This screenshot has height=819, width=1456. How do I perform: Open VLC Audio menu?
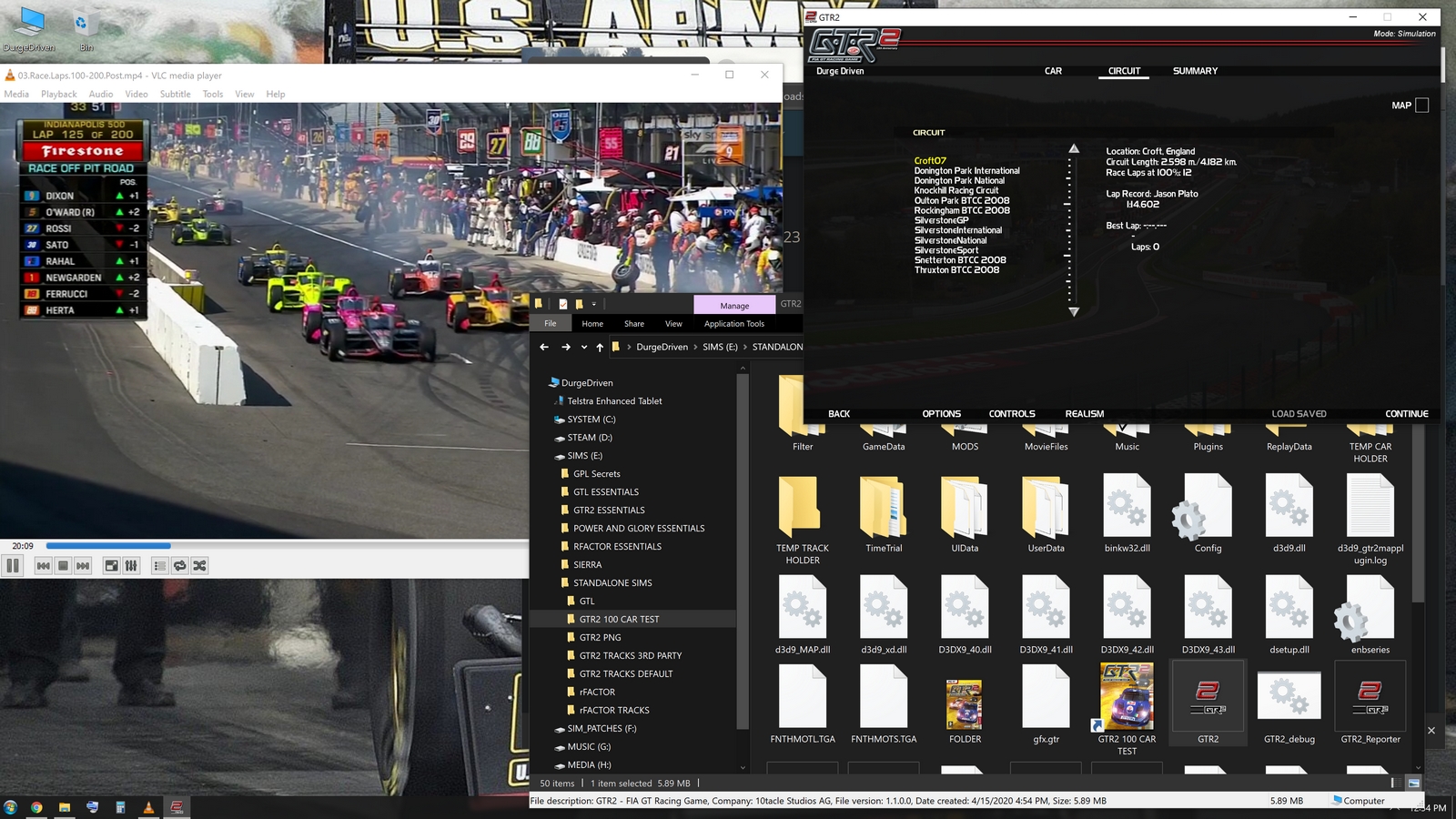tap(101, 94)
